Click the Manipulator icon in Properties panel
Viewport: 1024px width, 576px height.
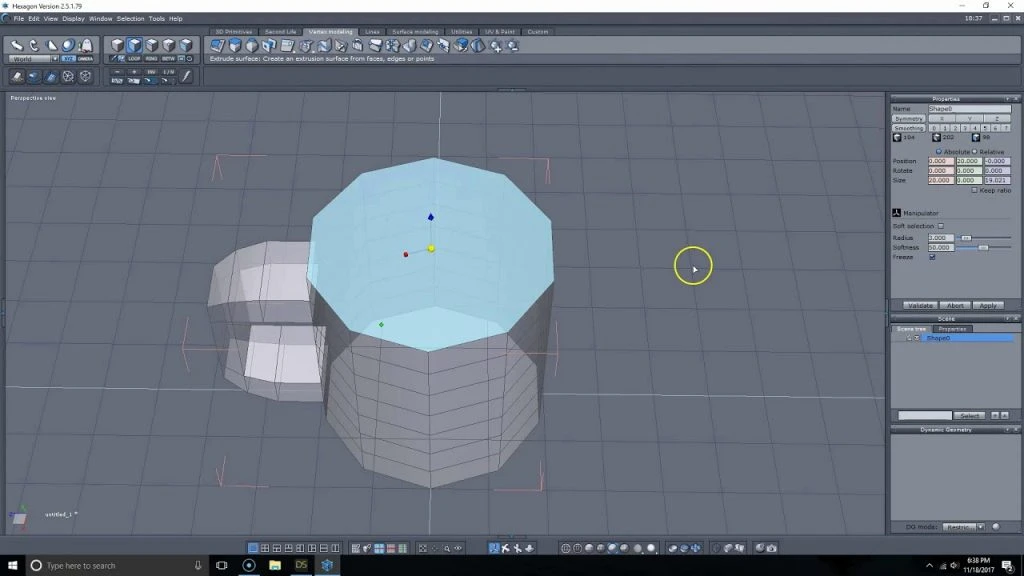[x=897, y=210]
